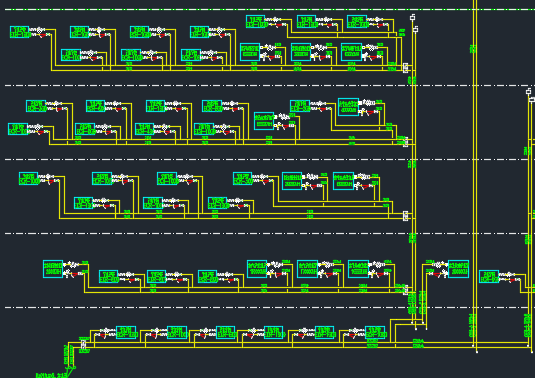The width and height of the screenshot is (535, 378).
Task: Select the valve symbol at bottom row header start
Action: tap(83, 344)
